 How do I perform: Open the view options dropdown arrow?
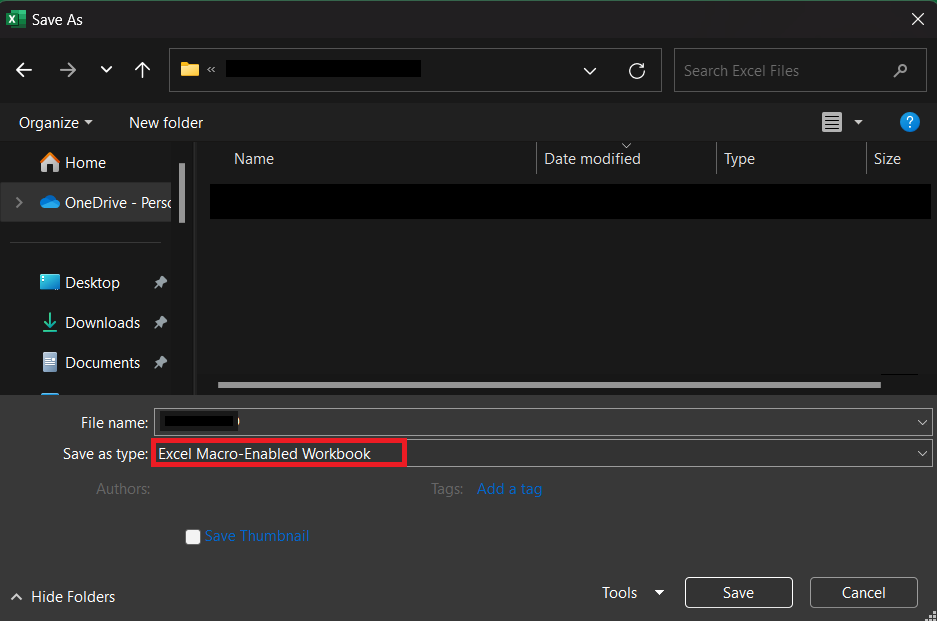859,122
